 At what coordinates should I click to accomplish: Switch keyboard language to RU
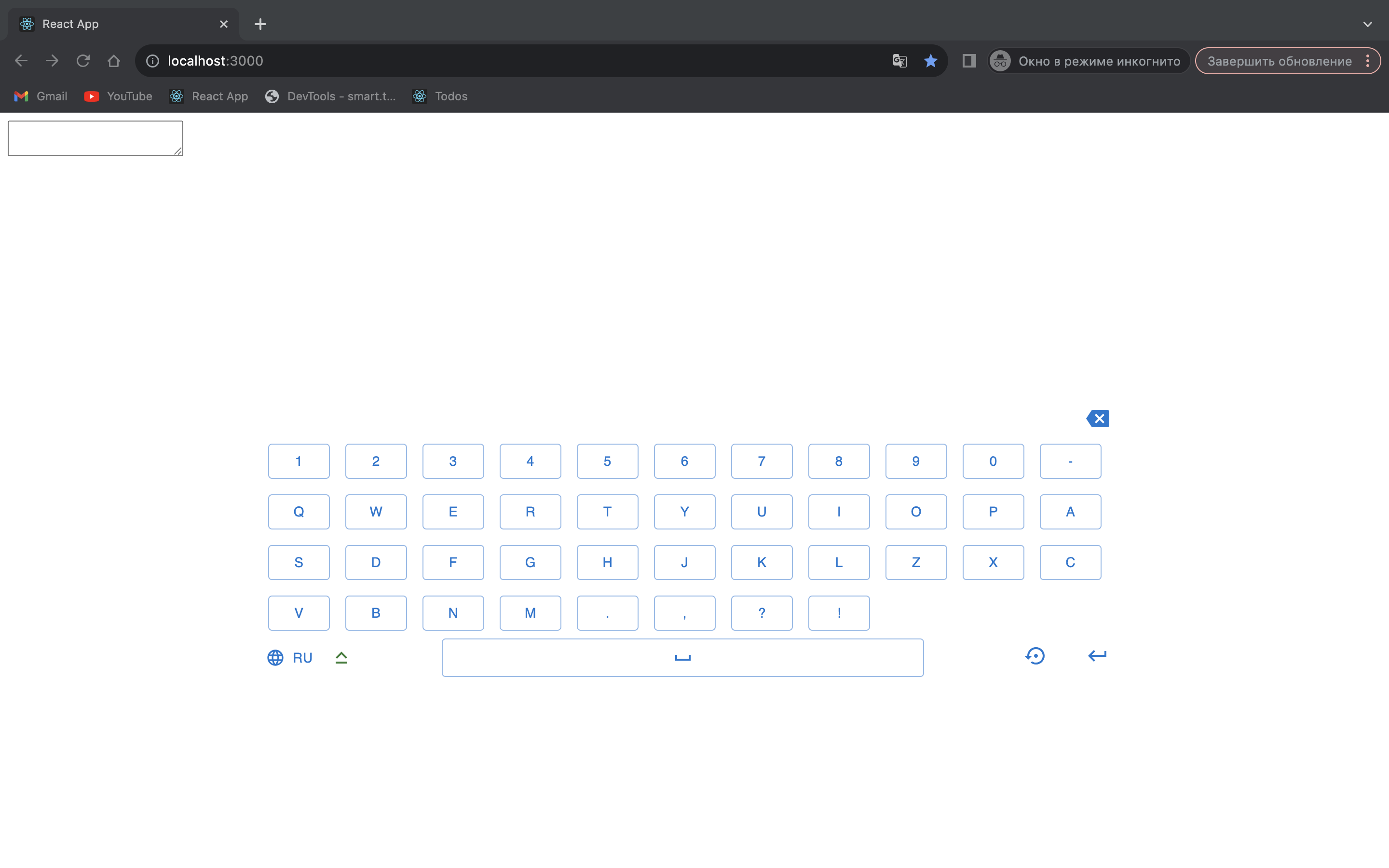(x=302, y=657)
